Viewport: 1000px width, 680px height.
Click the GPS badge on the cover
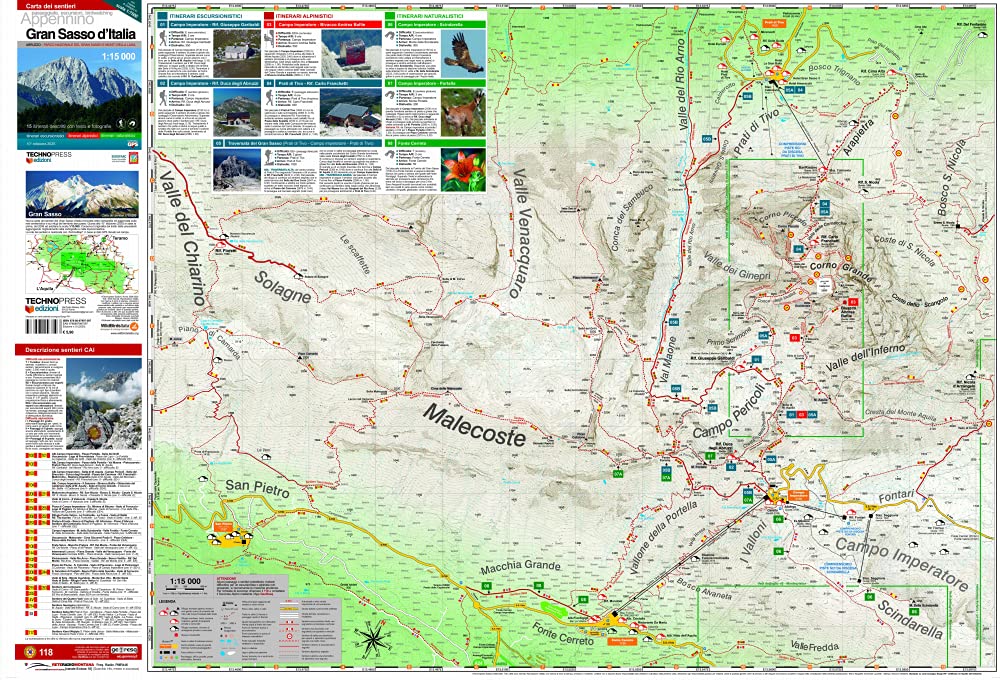(x=133, y=144)
